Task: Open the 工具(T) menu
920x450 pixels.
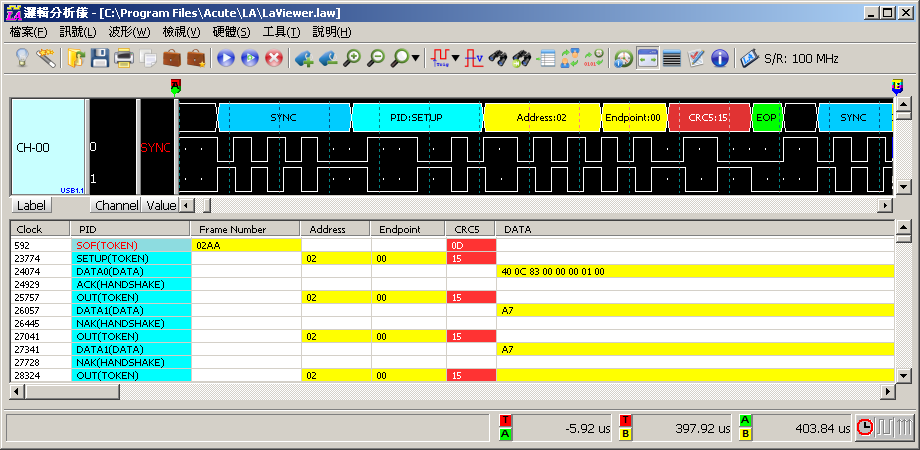Action: (x=281, y=32)
